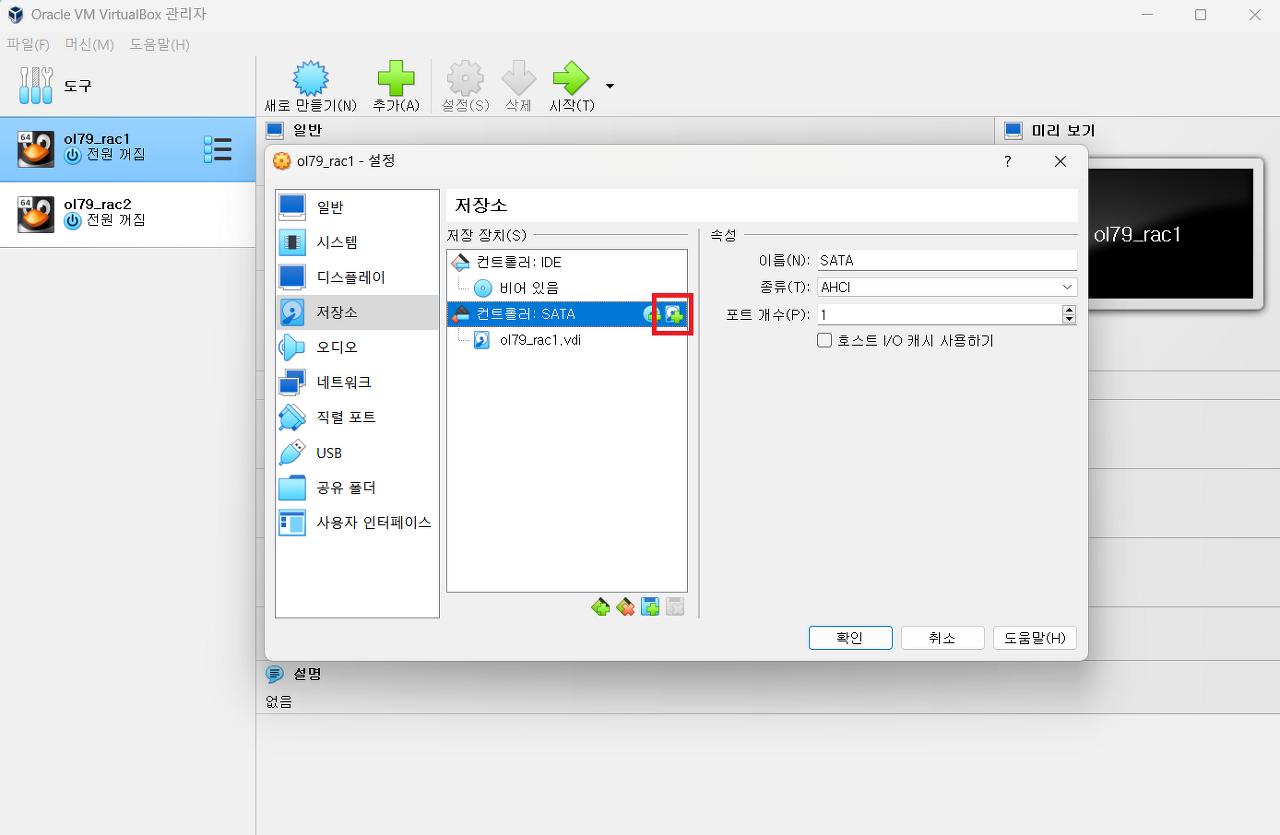This screenshot has height=835, width=1280.
Task: Click the 시작(T) green arrow toolbar icon
Action: 571,78
